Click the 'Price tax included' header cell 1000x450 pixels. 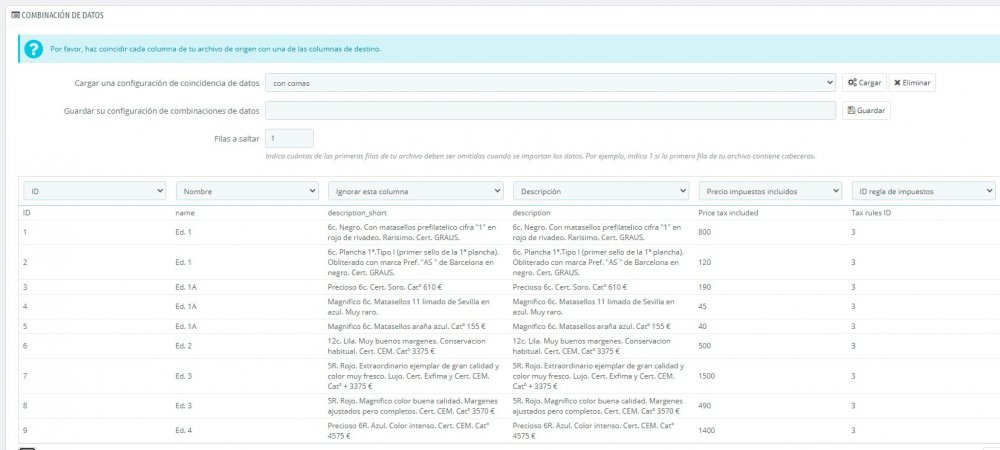click(x=728, y=213)
